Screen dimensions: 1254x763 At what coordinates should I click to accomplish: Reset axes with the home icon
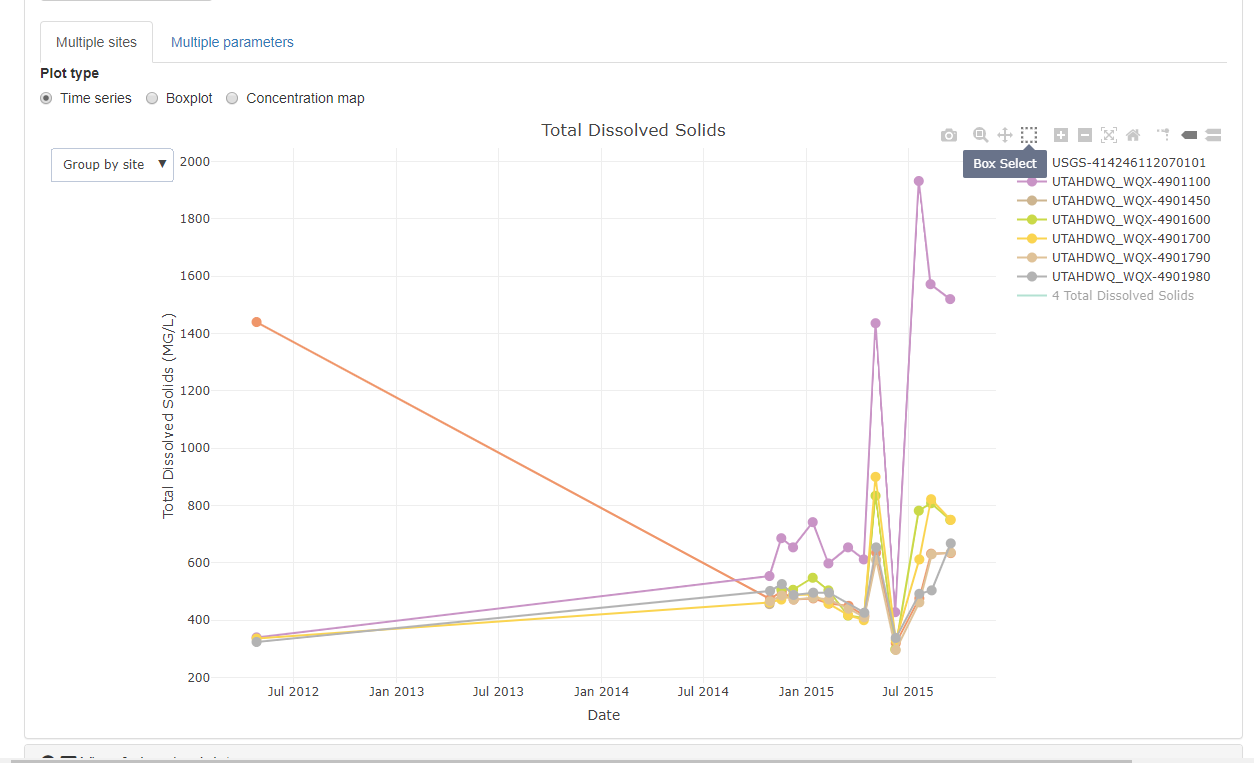tap(1133, 135)
